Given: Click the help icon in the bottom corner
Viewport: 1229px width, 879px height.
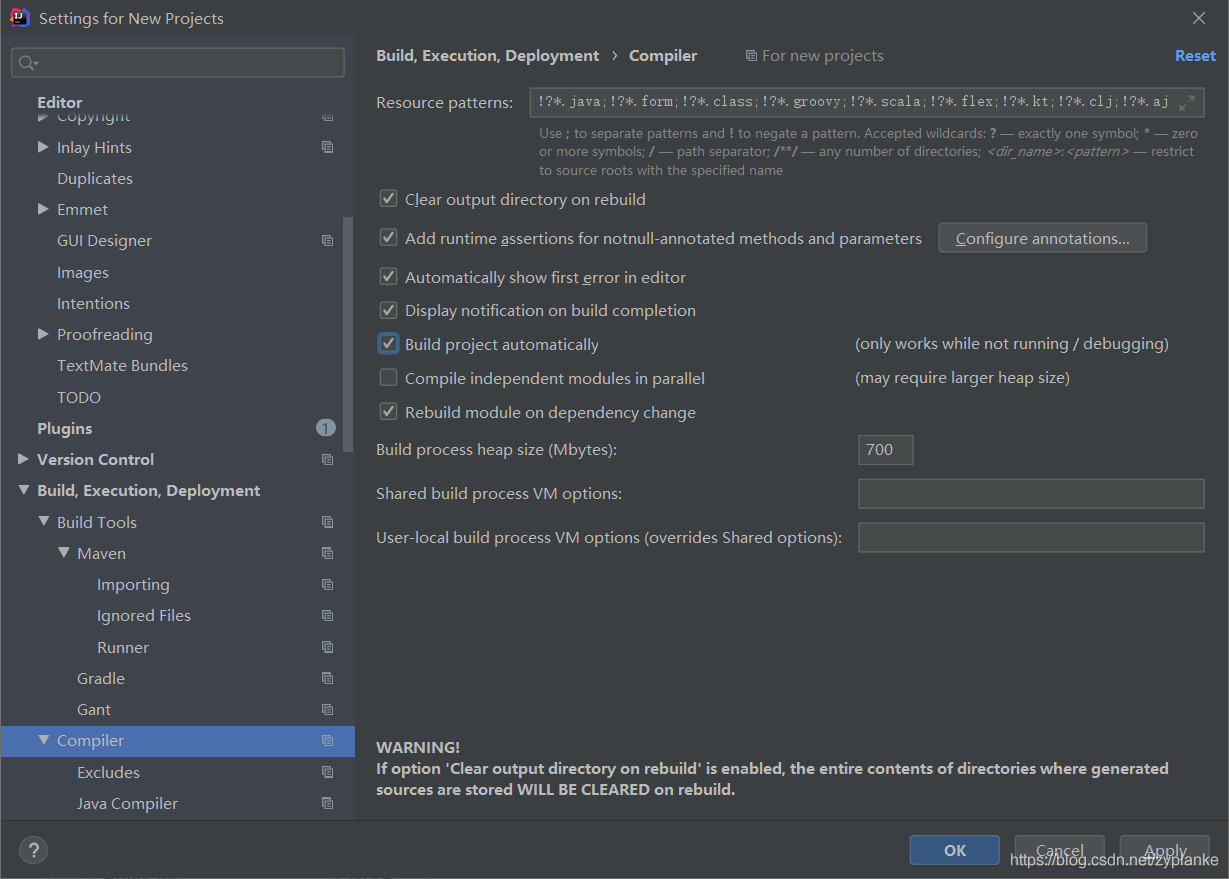Looking at the screenshot, I should [x=33, y=850].
